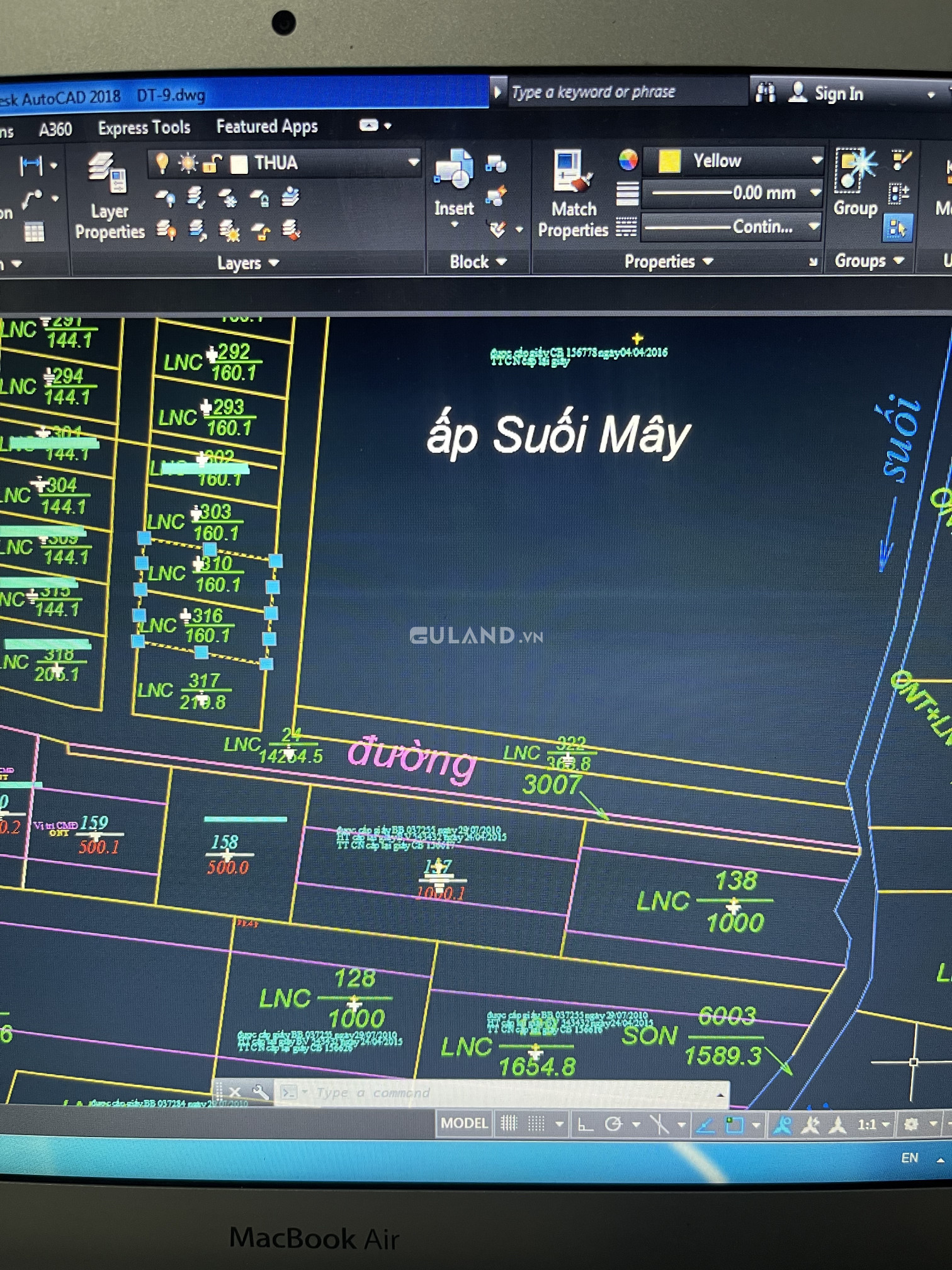The height and width of the screenshot is (1270, 952).
Task: Close the command line with X
Action: (235, 1092)
